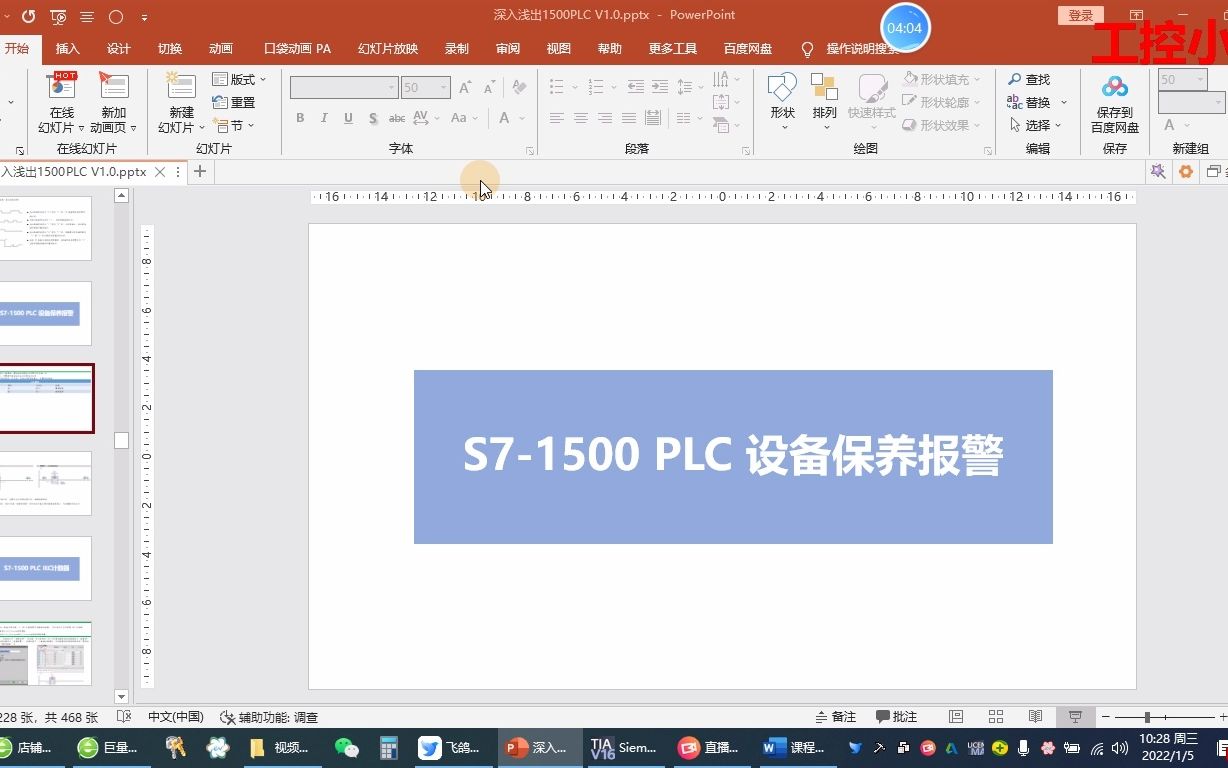The height and width of the screenshot is (768, 1228).
Task: Open the Notes (备注) panel
Action: click(x=836, y=717)
